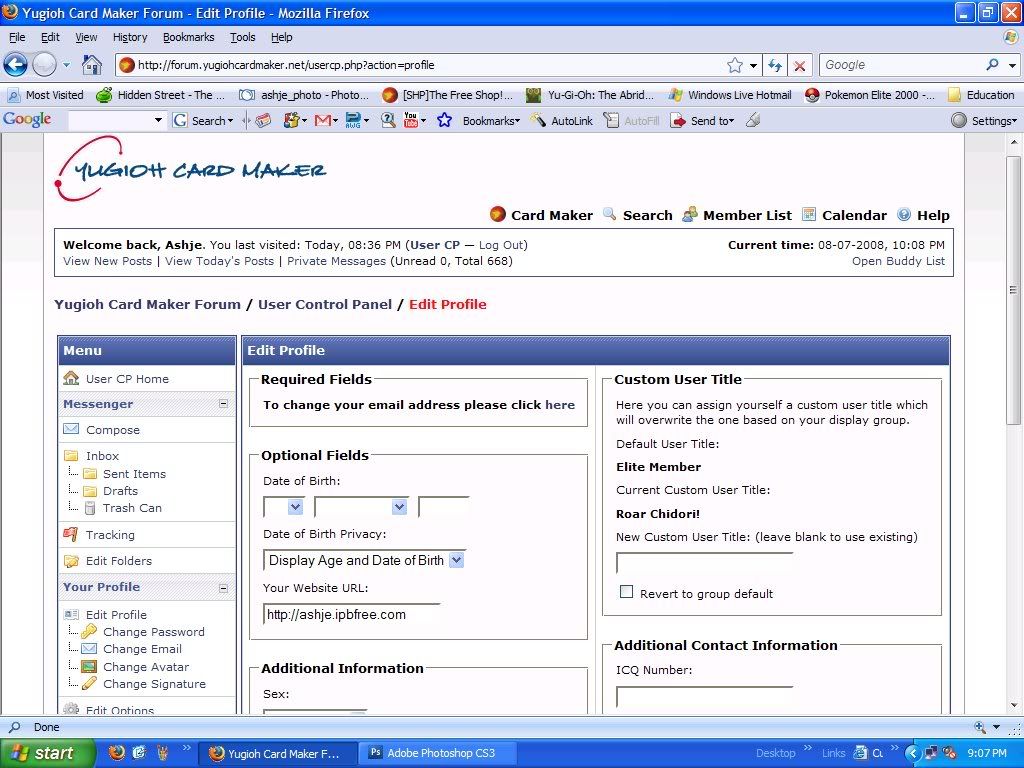Click the Log Out link

pos(501,245)
